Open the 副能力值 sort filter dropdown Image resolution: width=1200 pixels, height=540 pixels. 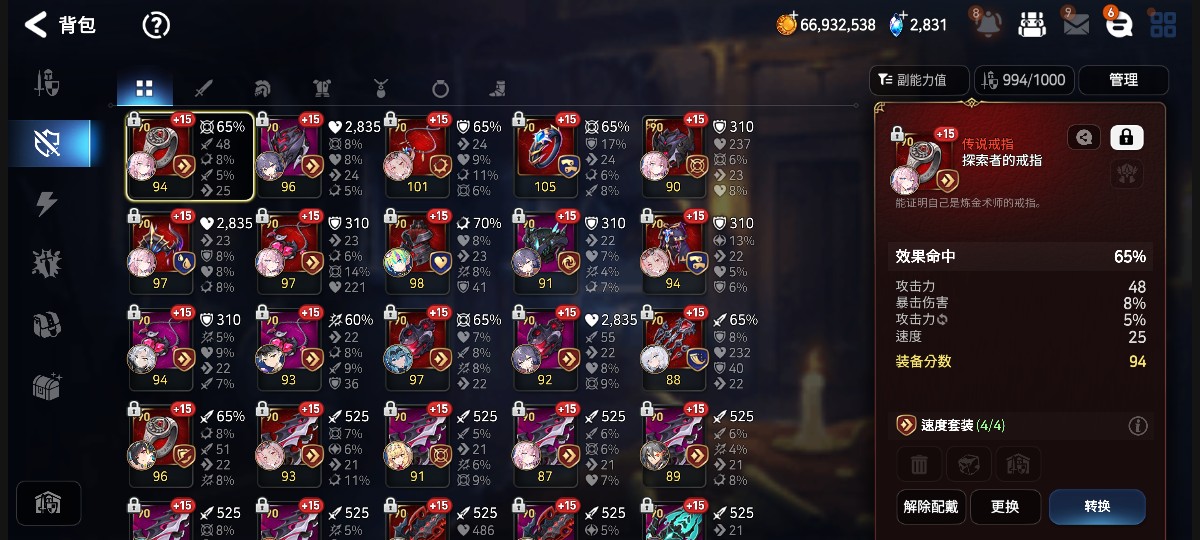920,80
